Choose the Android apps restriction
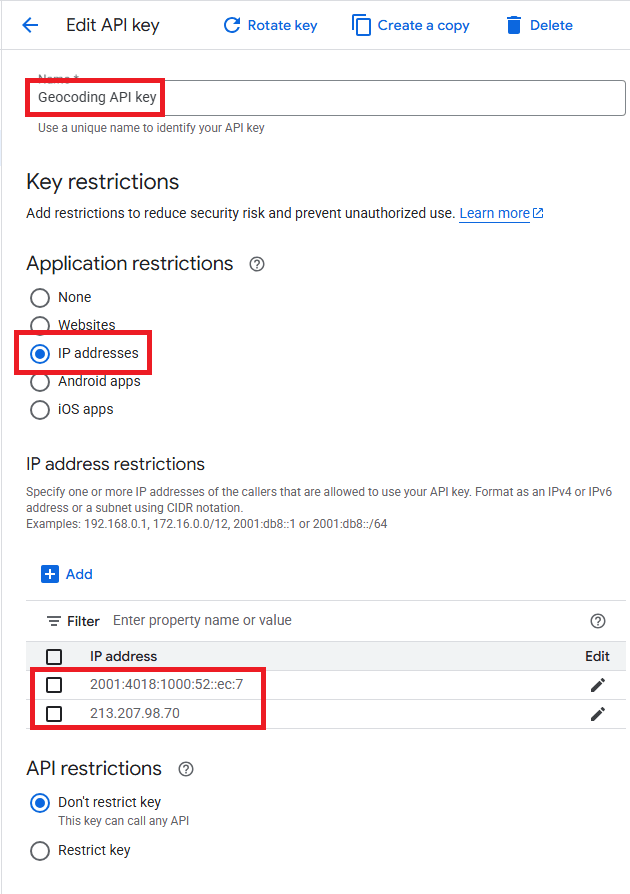This screenshot has width=630, height=894. pyautogui.click(x=40, y=382)
